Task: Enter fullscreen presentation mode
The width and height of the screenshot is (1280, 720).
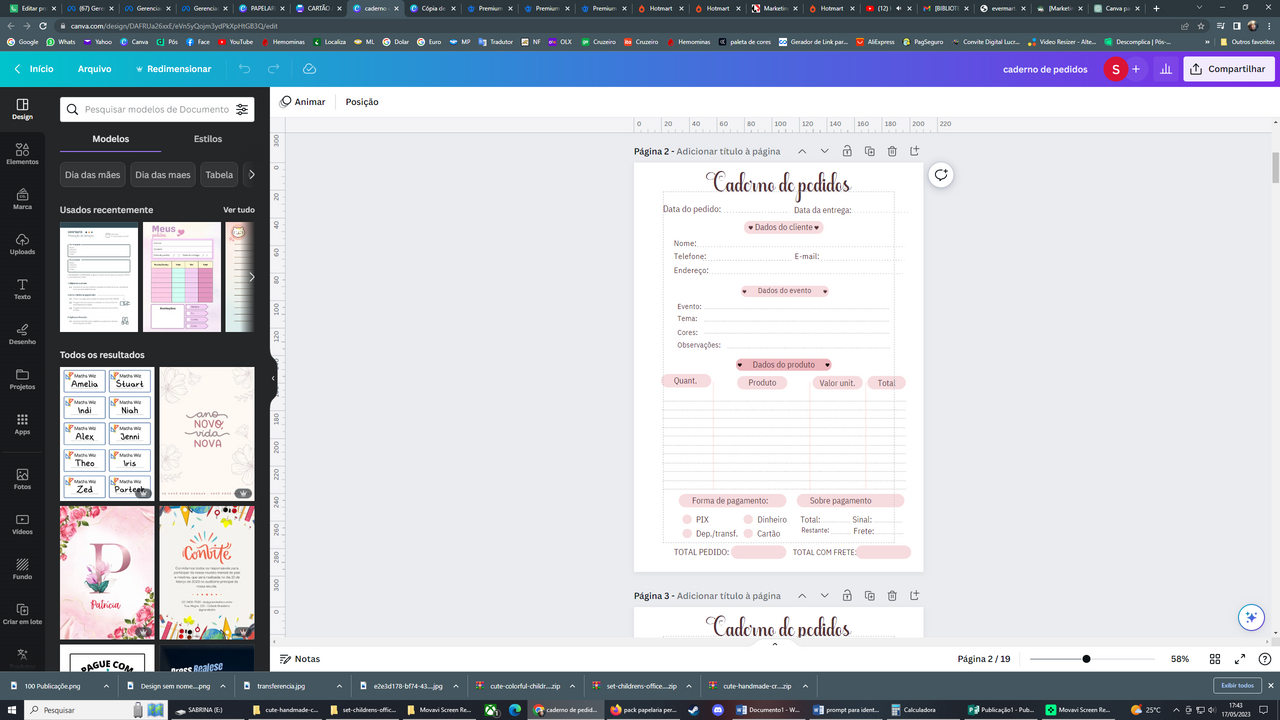Action: 1240,659
